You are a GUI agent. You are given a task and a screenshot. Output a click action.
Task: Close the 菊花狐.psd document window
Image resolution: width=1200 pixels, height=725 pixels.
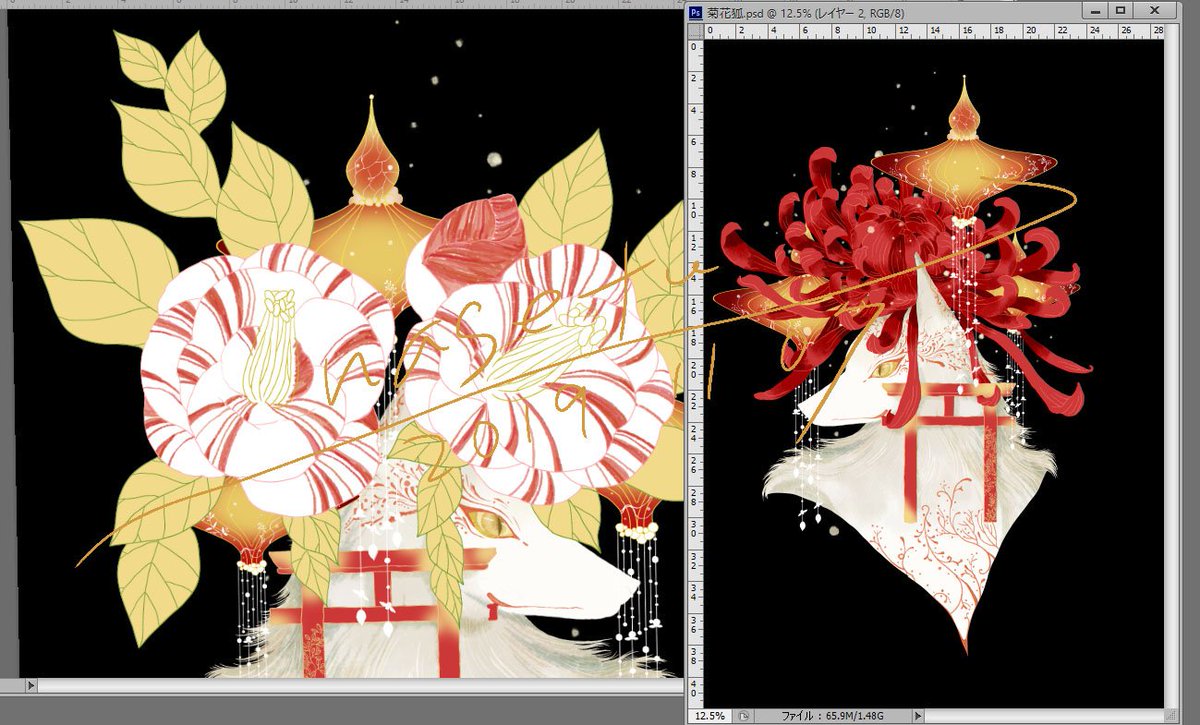[1157, 10]
